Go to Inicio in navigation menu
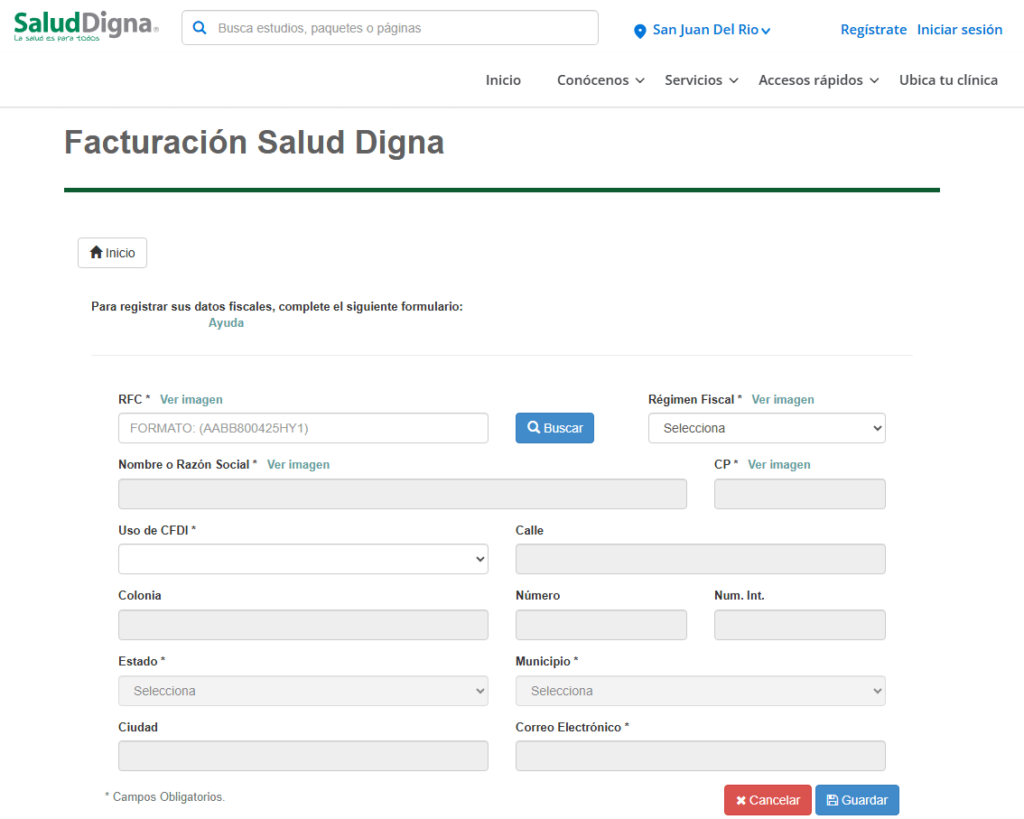This screenshot has width=1024, height=819. tap(503, 80)
